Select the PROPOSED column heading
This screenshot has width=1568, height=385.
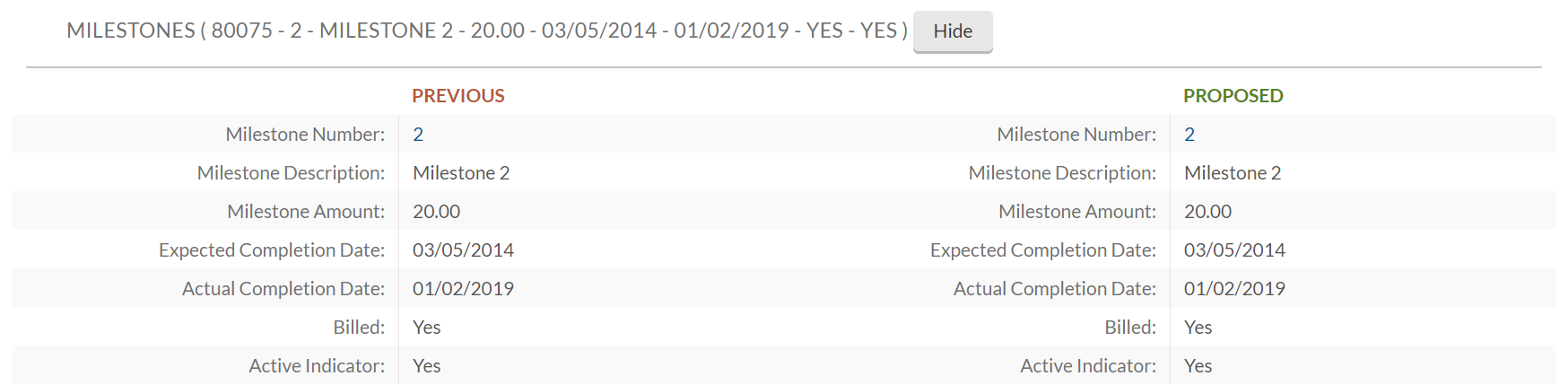(1233, 96)
